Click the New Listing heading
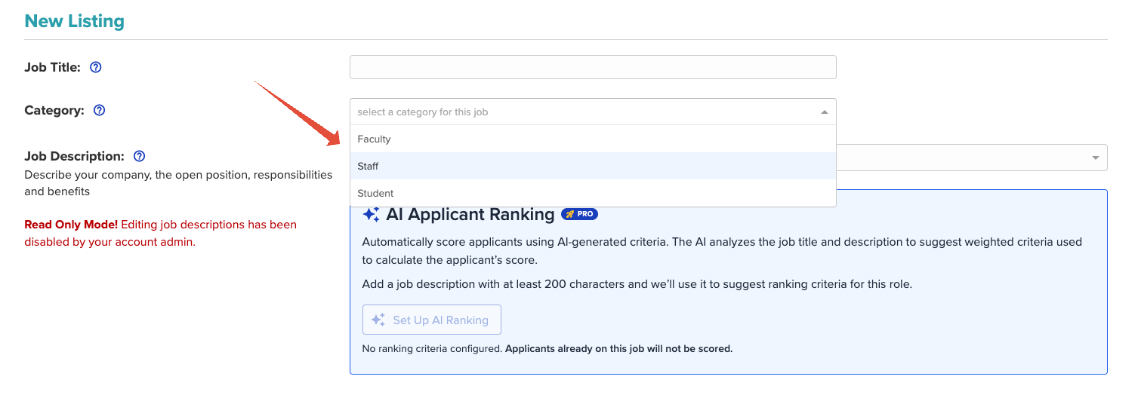Image resolution: width=1135 pixels, height=404 pixels. tap(75, 21)
